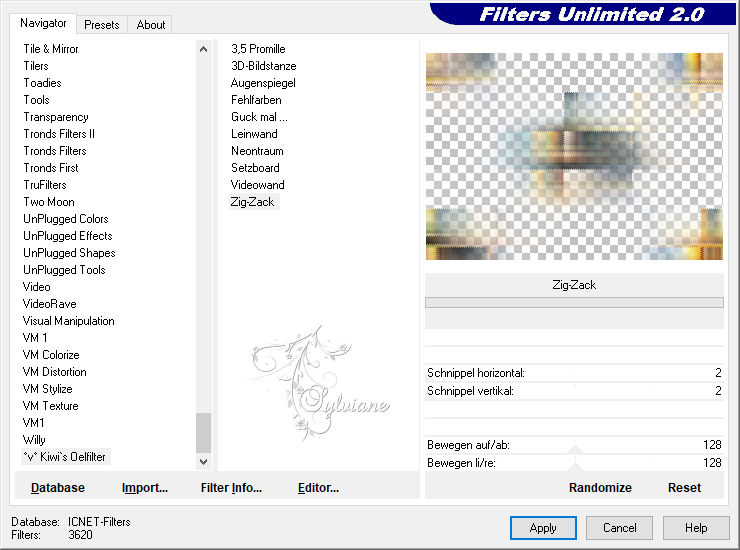Select the Tilers category
Viewport: 740px width, 550px height.
click(36, 66)
